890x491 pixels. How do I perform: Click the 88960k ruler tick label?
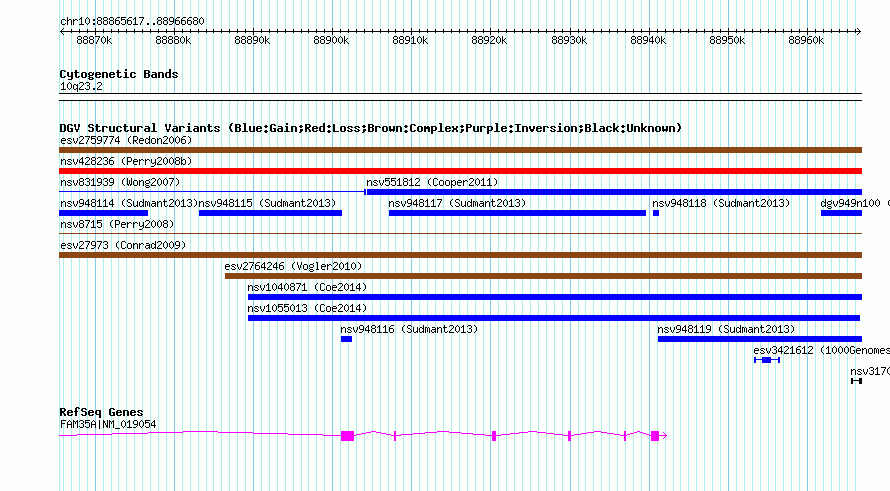[805, 40]
